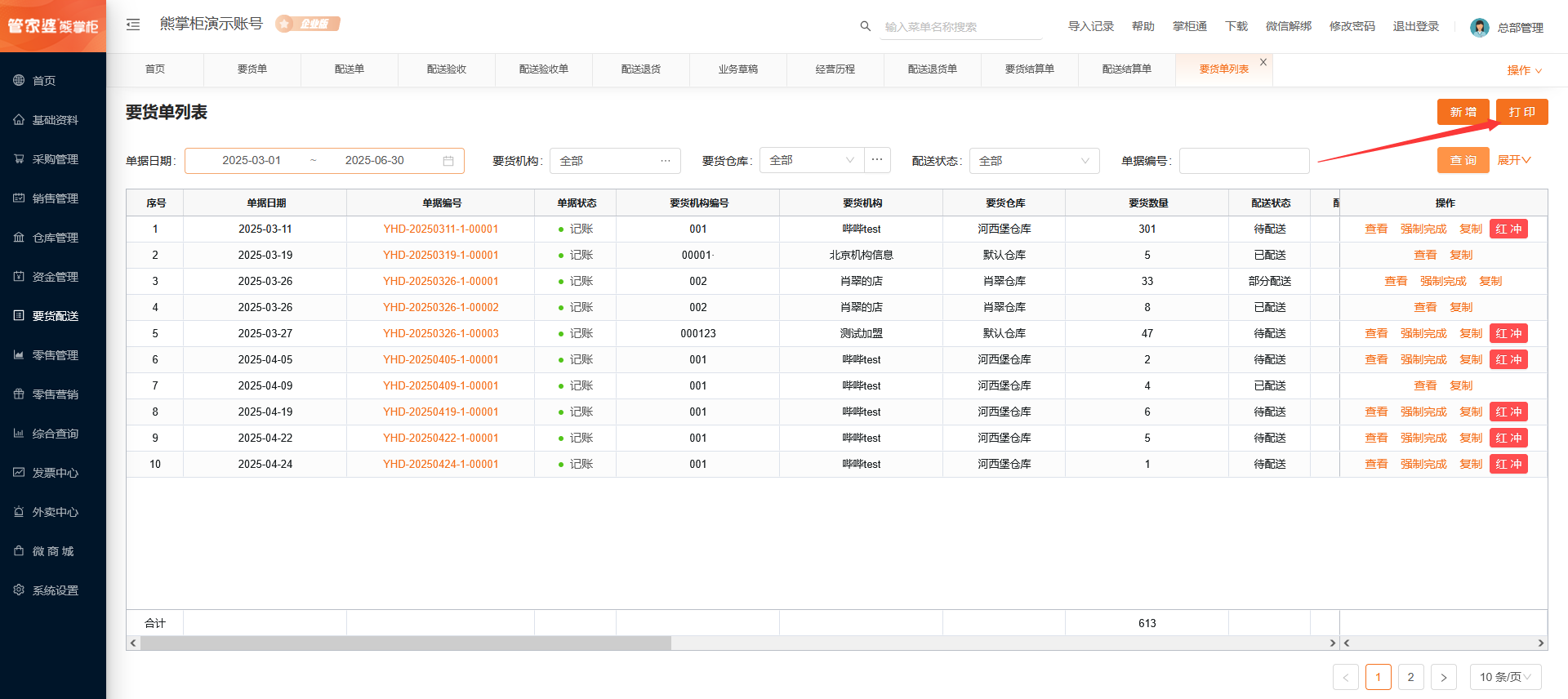Open 仓库管理 from the sidebar

tap(55, 238)
